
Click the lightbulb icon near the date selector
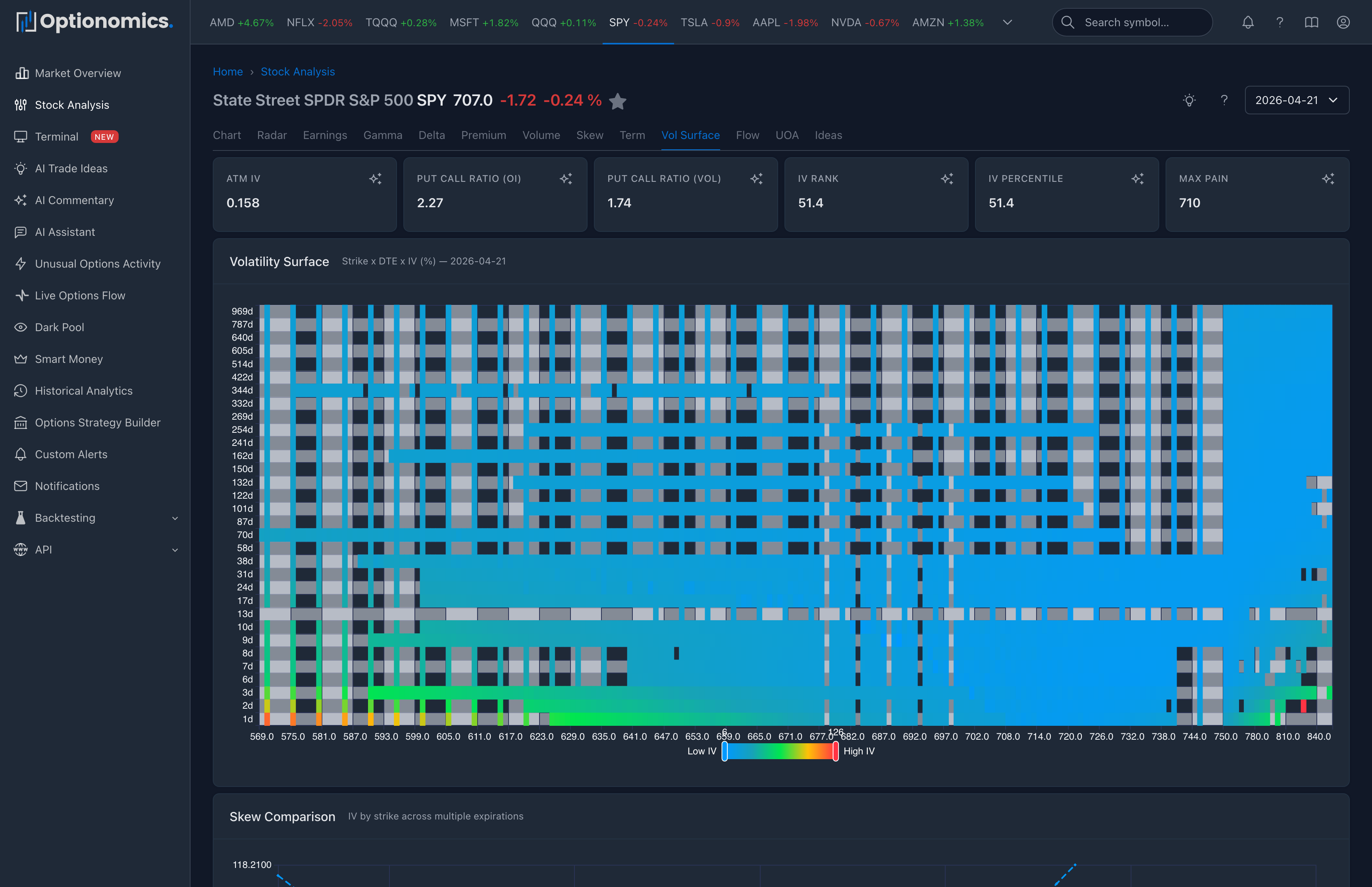coord(1189,100)
